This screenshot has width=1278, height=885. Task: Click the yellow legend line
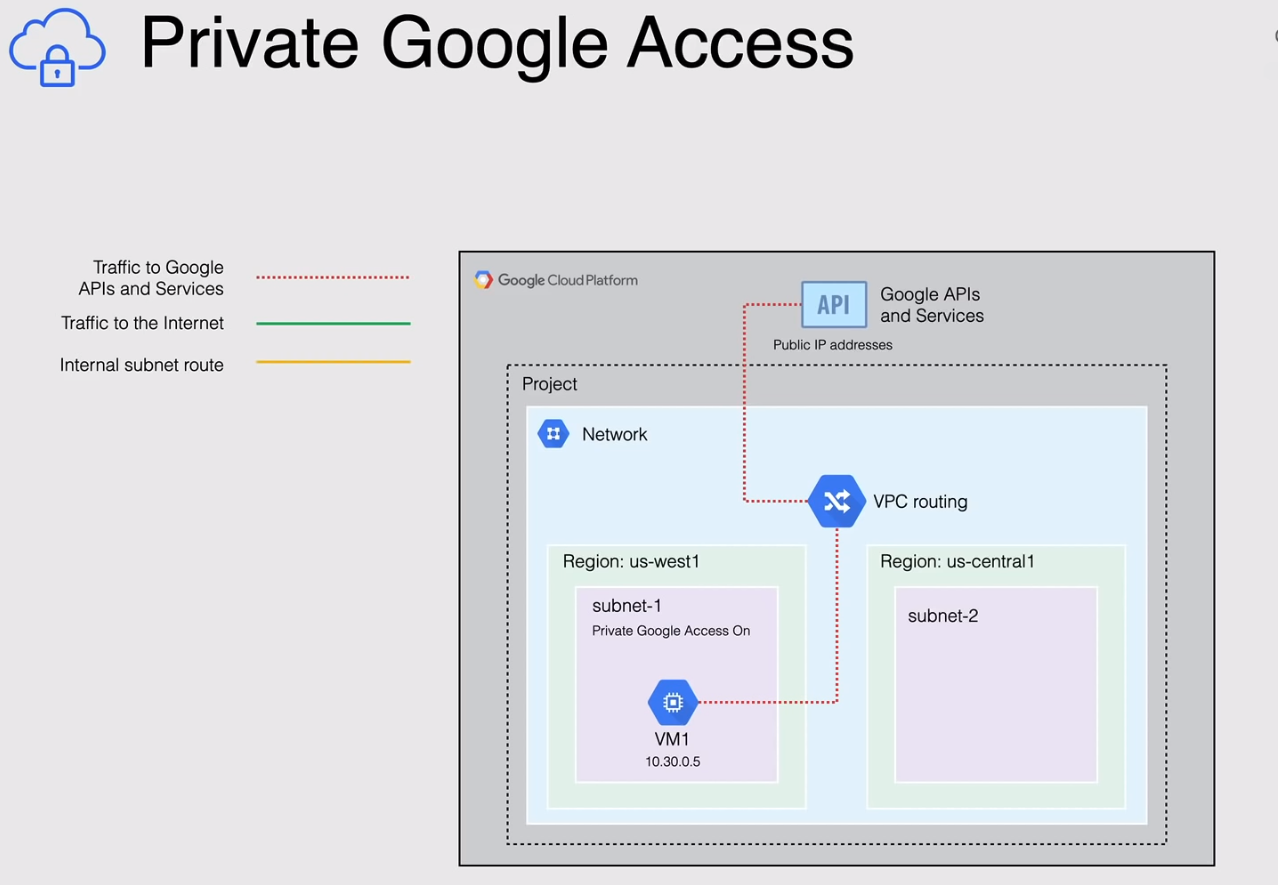(x=333, y=362)
